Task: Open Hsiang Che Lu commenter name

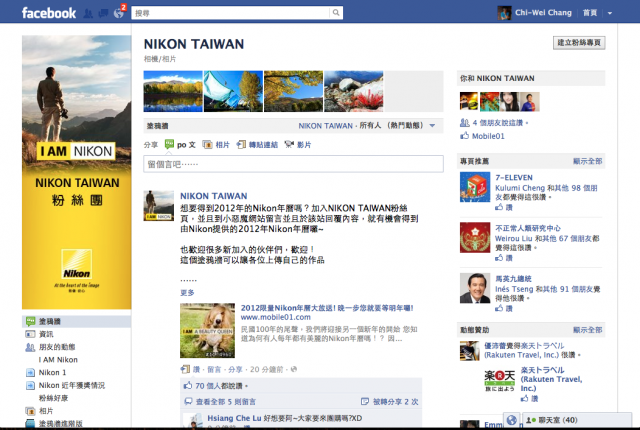Action: (234, 418)
